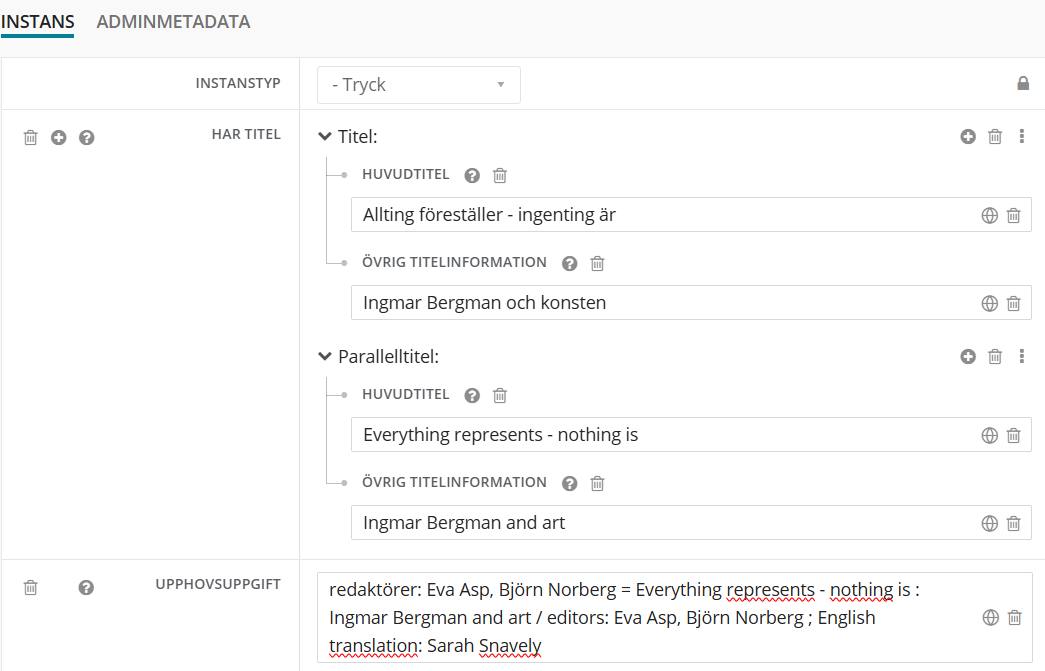Screen dimensions: 1045x671
Task: Delete the UPPHOVSUPPGIFT property via left trash icon
Action: [x=31, y=588]
